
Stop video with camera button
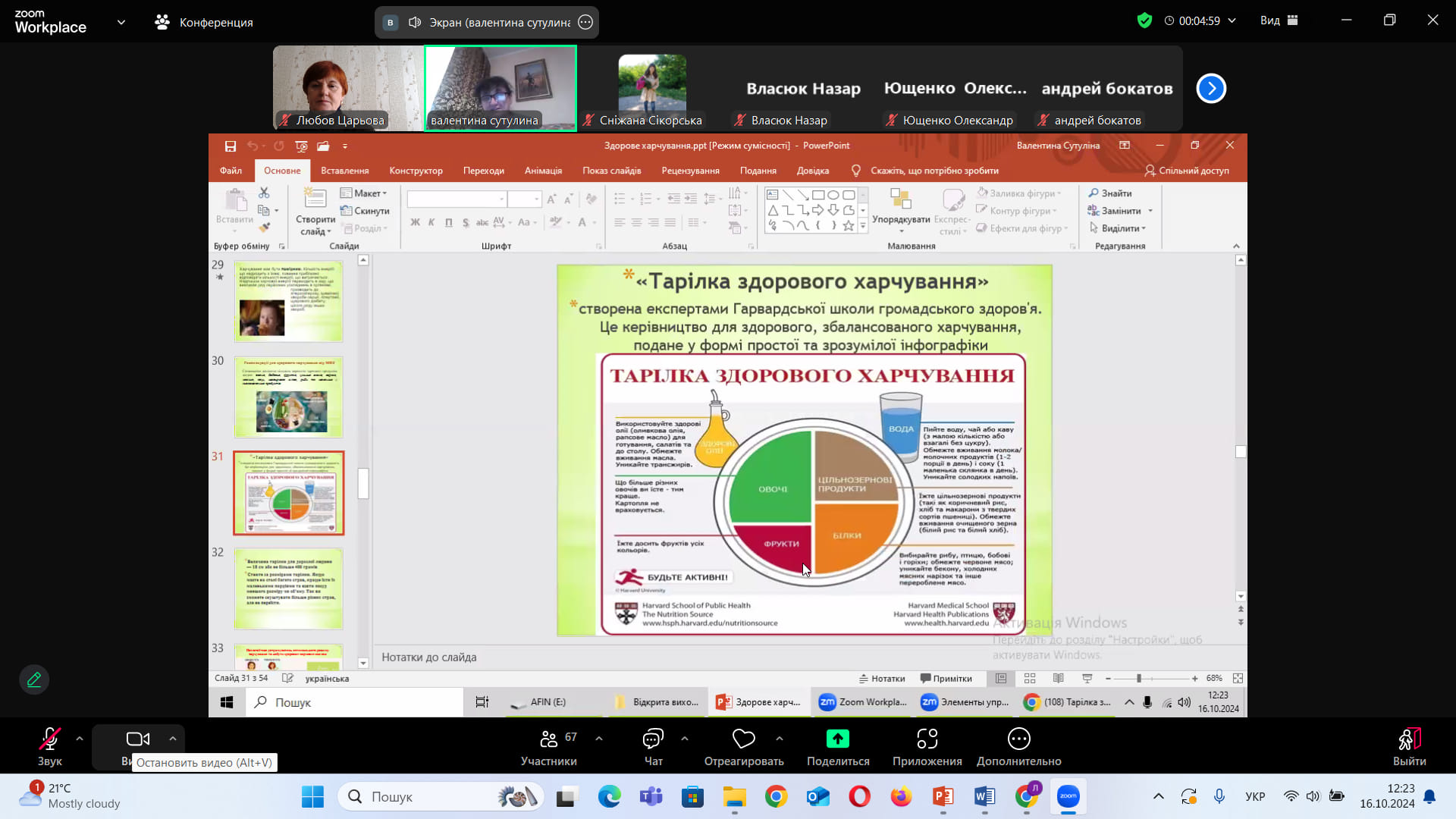tap(137, 739)
